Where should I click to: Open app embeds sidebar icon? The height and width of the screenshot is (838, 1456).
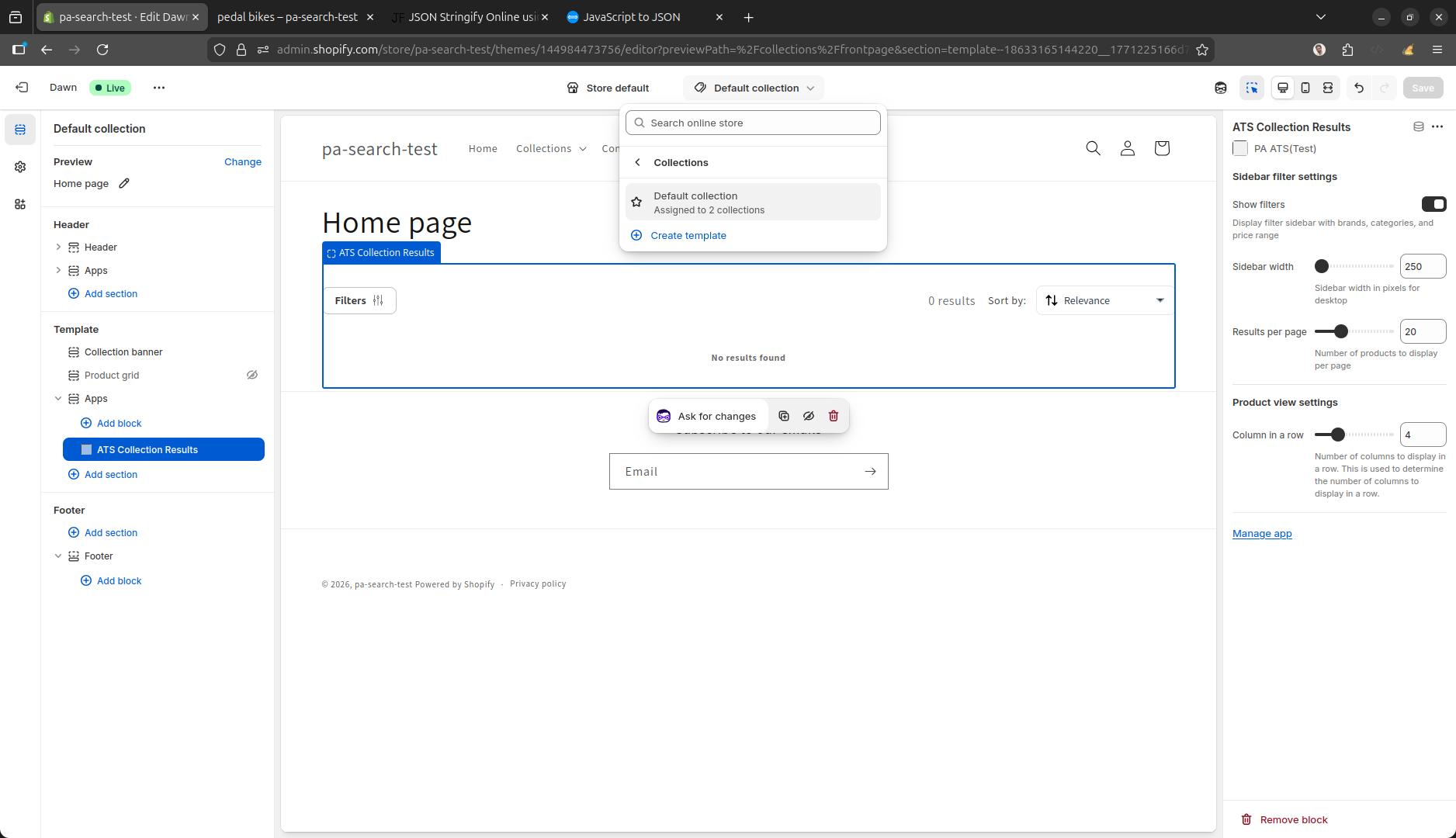[20, 204]
